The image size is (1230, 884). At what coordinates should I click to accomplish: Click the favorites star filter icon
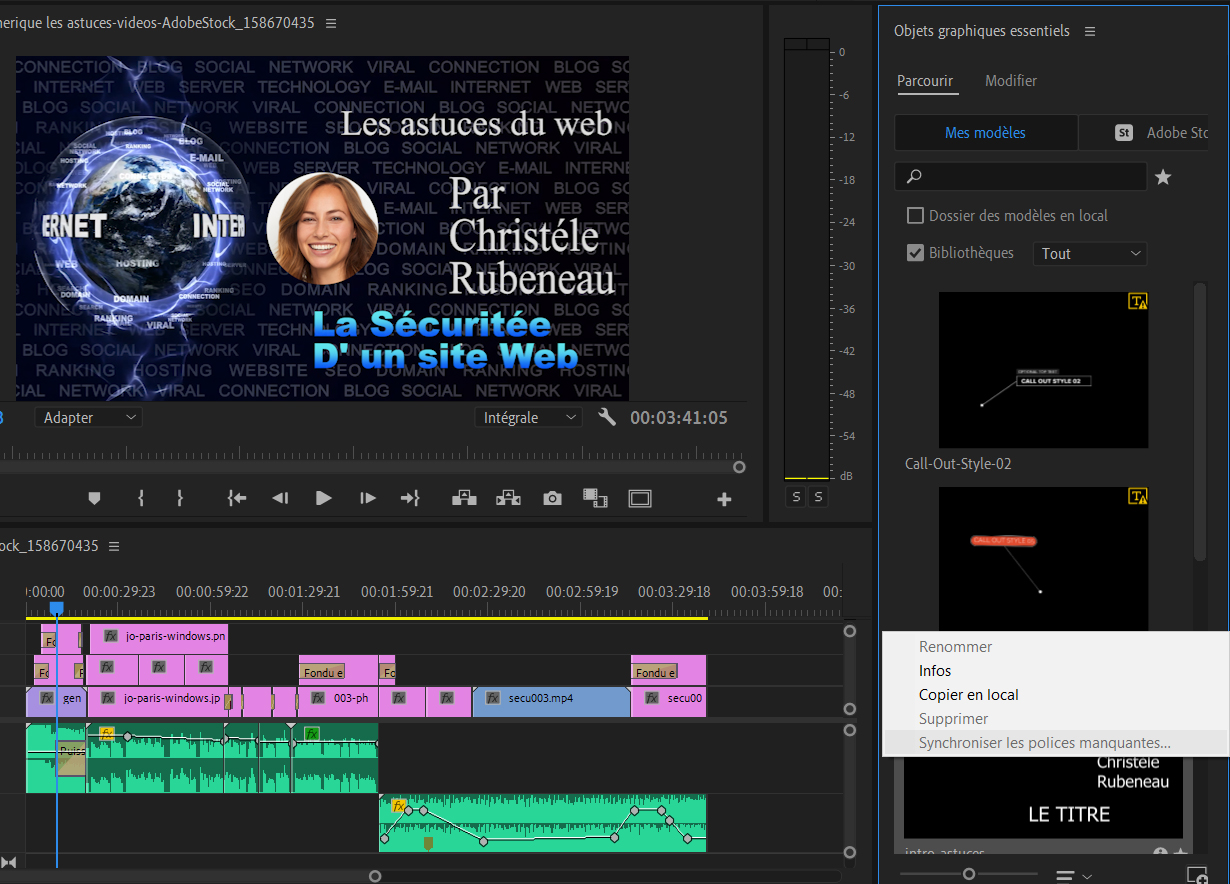[1163, 177]
